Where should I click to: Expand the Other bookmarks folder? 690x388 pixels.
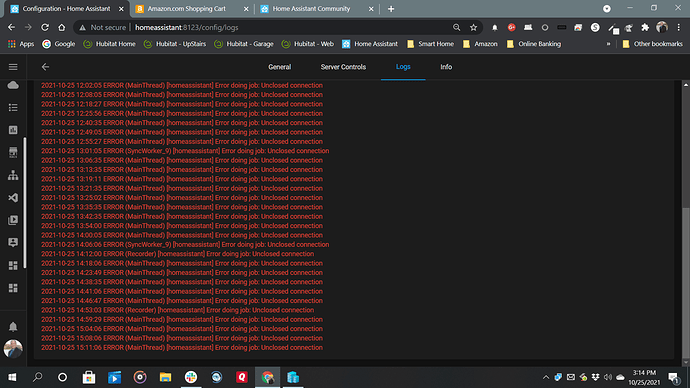click(x=652, y=44)
